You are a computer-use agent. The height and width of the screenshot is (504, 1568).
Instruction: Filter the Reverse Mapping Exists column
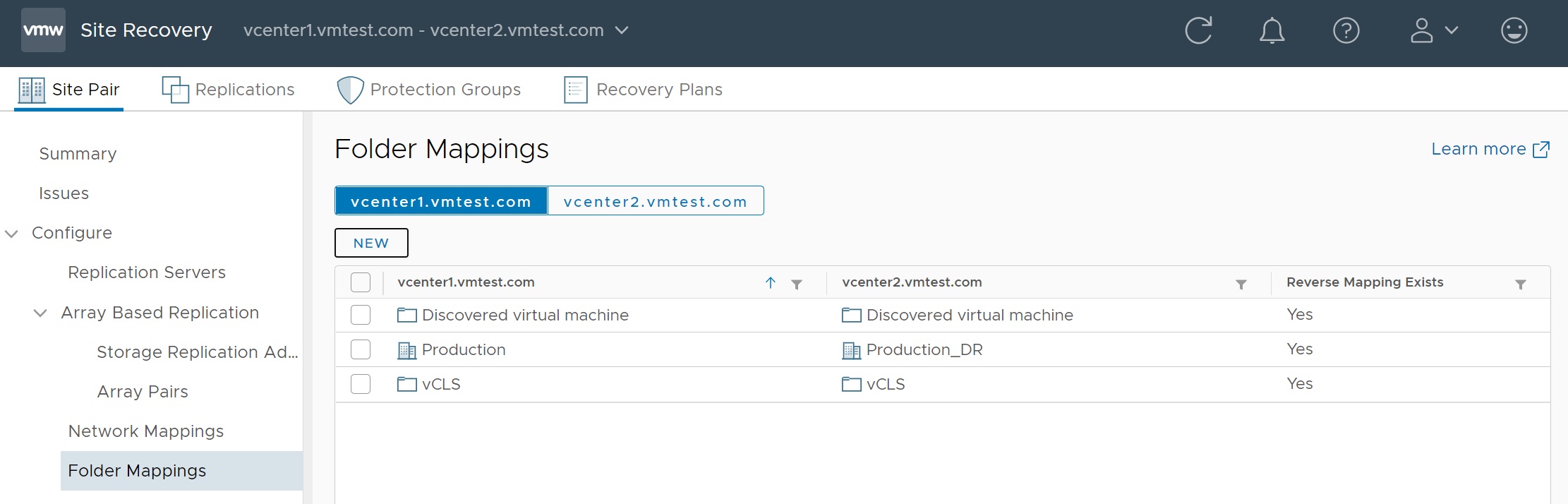(1520, 284)
